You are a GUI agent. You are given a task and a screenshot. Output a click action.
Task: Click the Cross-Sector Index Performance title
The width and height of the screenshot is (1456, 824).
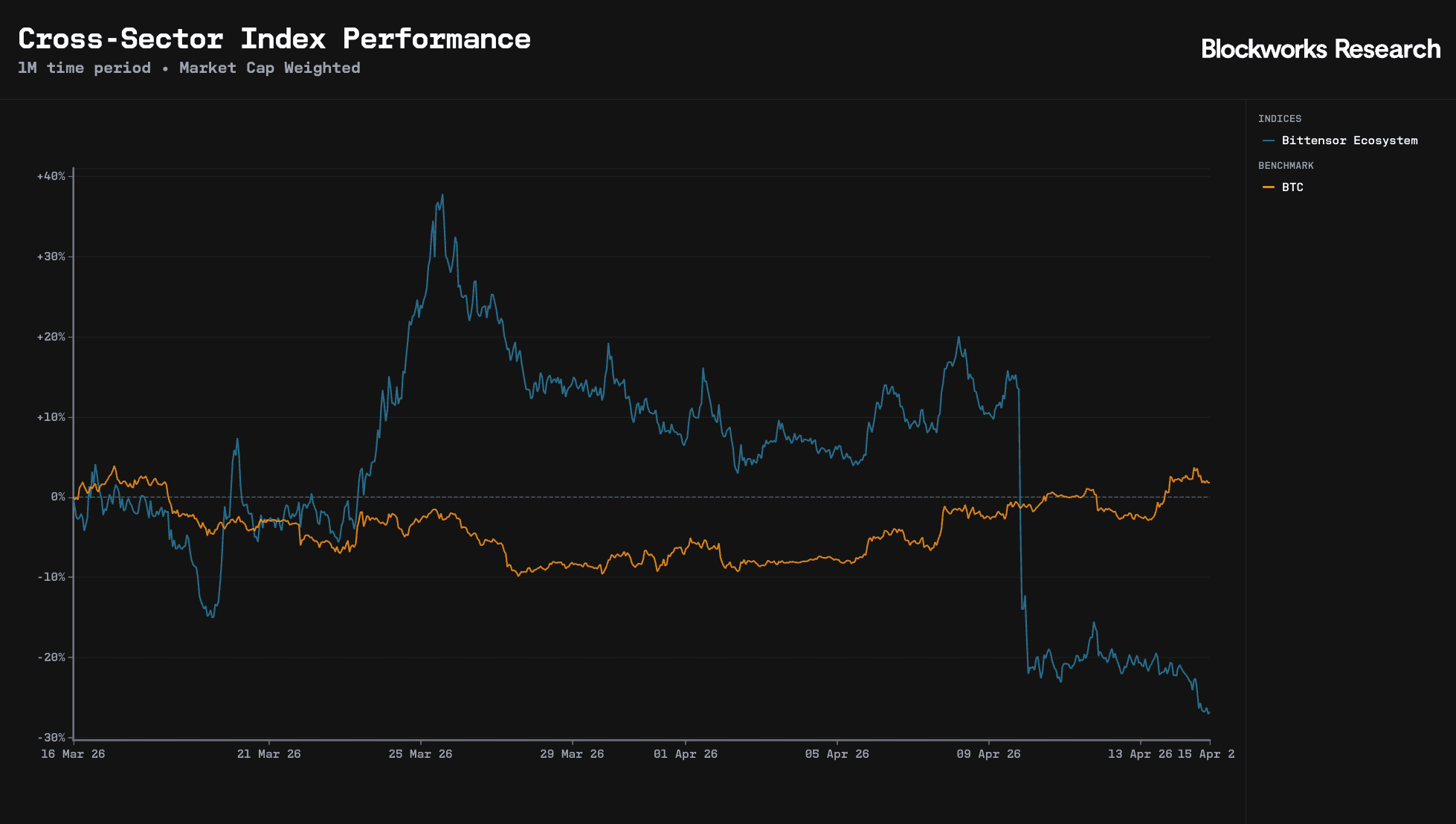[274, 39]
